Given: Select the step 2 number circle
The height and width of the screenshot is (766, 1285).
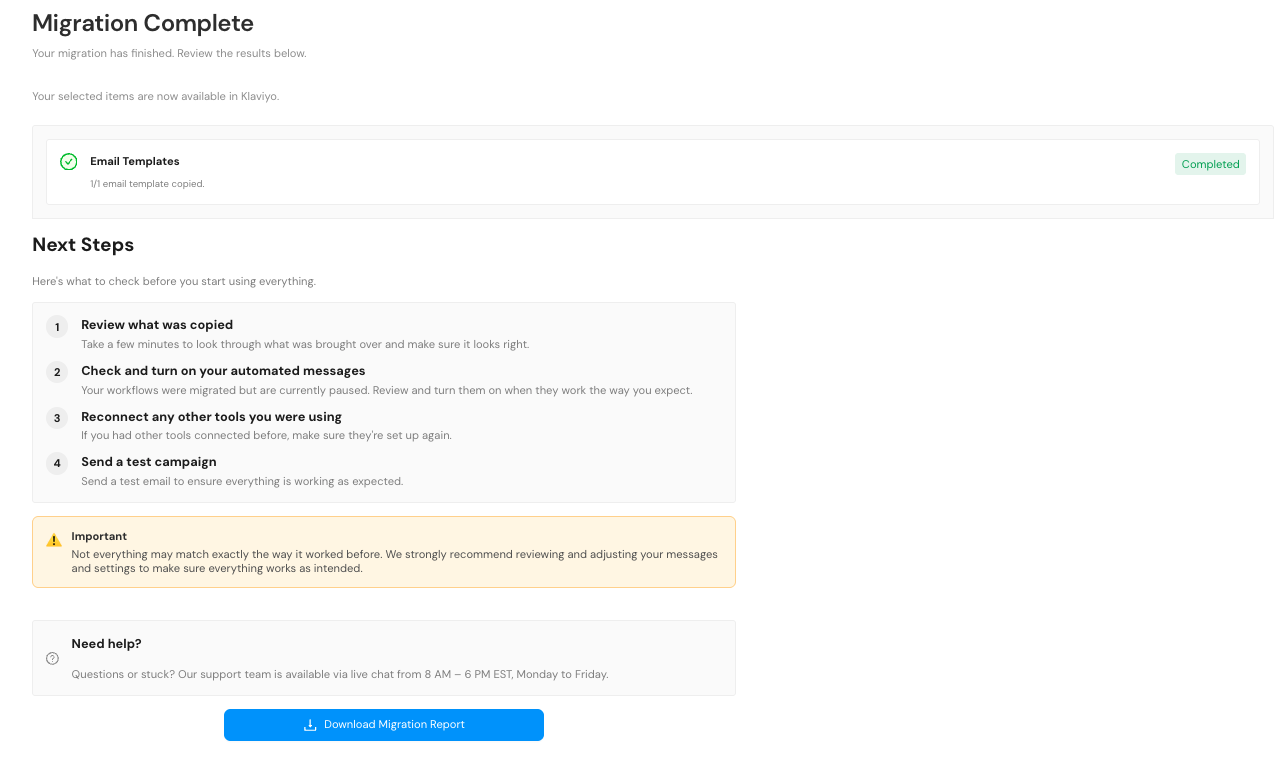Looking at the screenshot, I should point(56,372).
